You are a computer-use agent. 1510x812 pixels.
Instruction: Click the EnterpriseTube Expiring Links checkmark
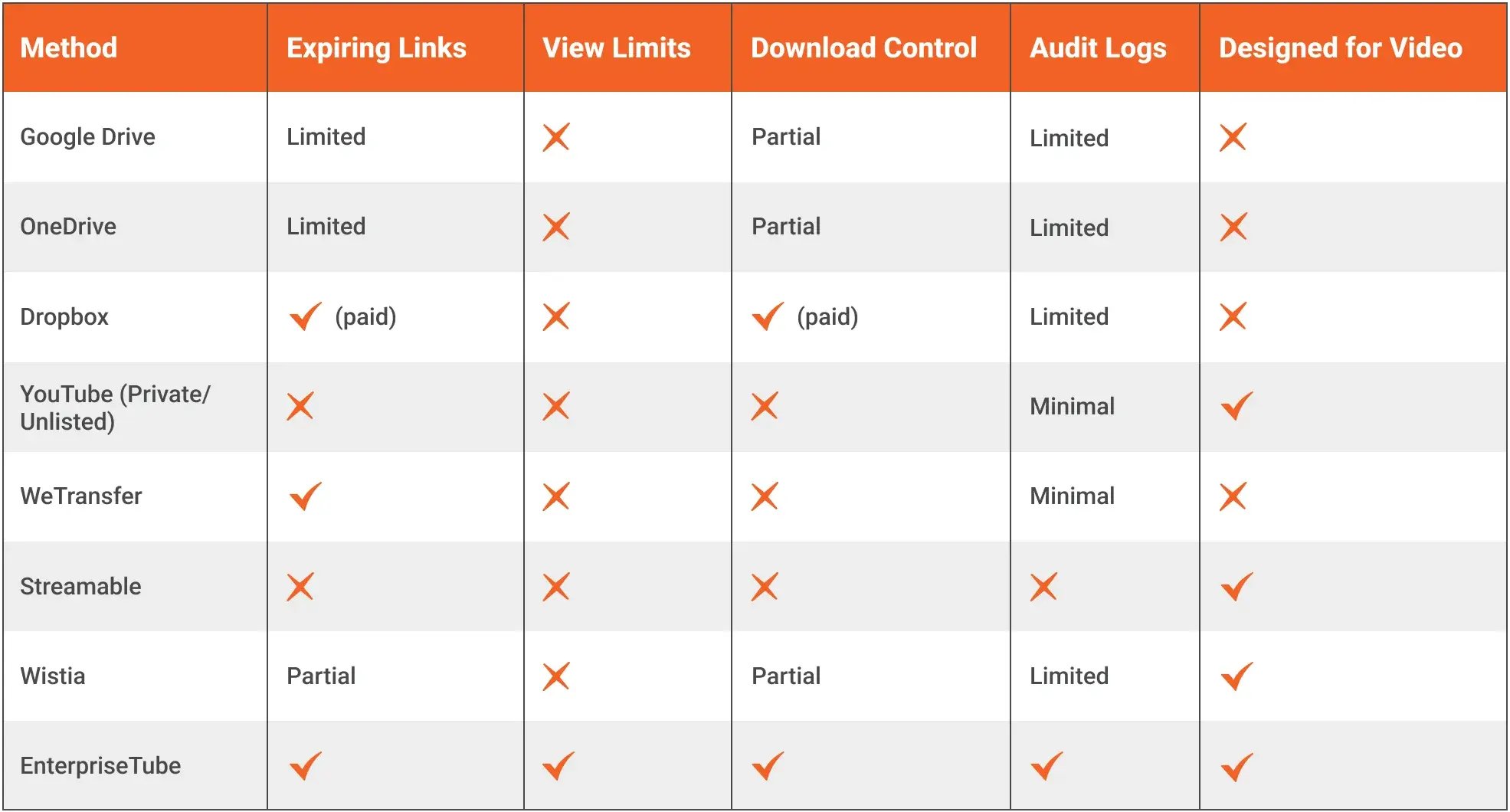pyautogui.click(x=306, y=765)
